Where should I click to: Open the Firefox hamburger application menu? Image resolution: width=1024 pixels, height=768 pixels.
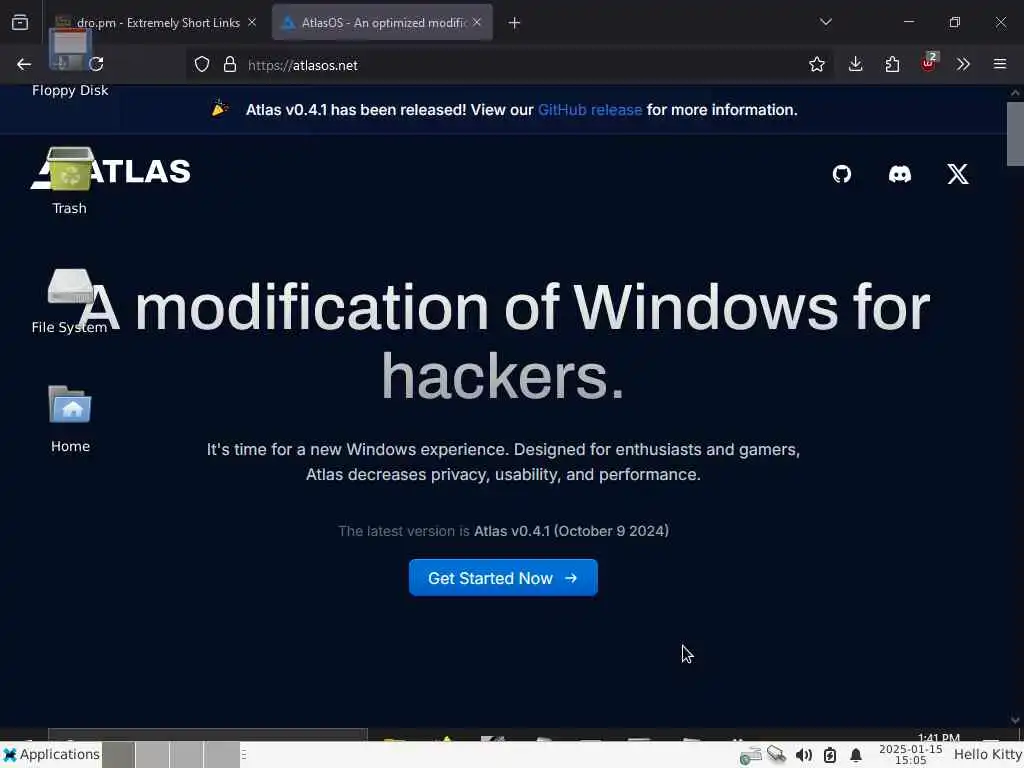coord(1000,64)
